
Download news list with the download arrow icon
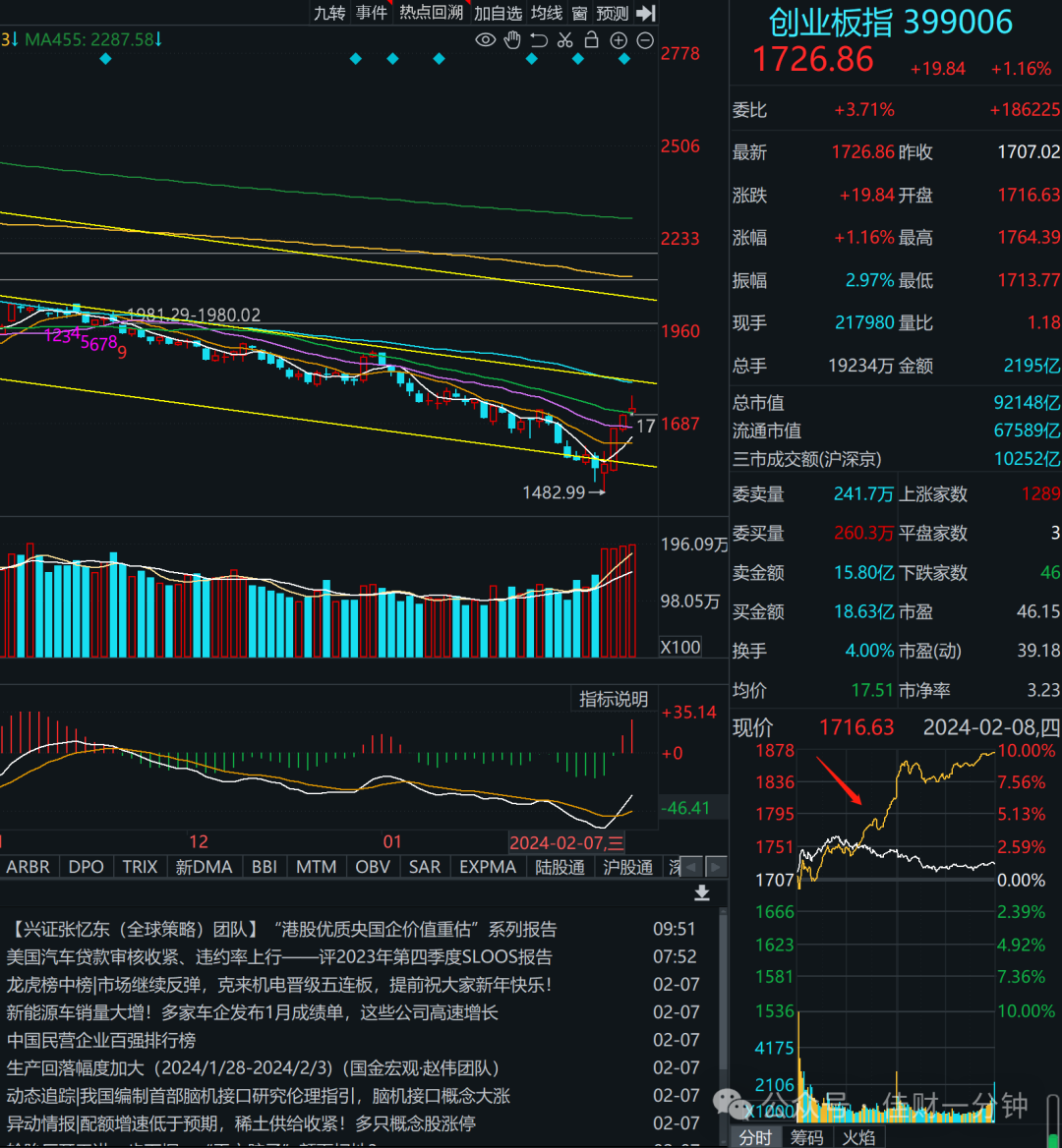[x=702, y=892]
